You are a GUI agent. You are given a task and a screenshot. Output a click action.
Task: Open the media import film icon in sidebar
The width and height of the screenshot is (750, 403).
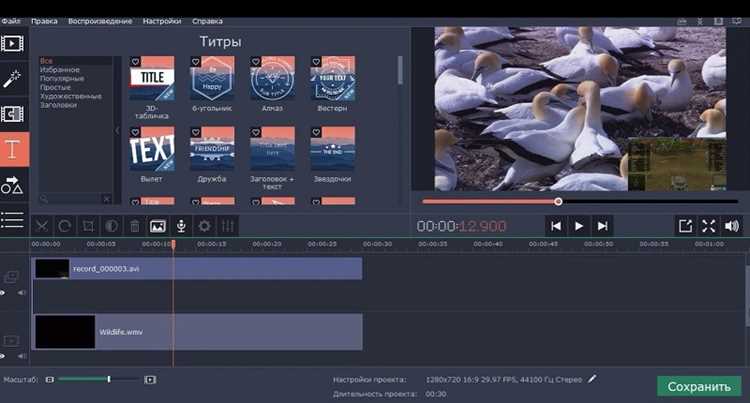click(12, 44)
